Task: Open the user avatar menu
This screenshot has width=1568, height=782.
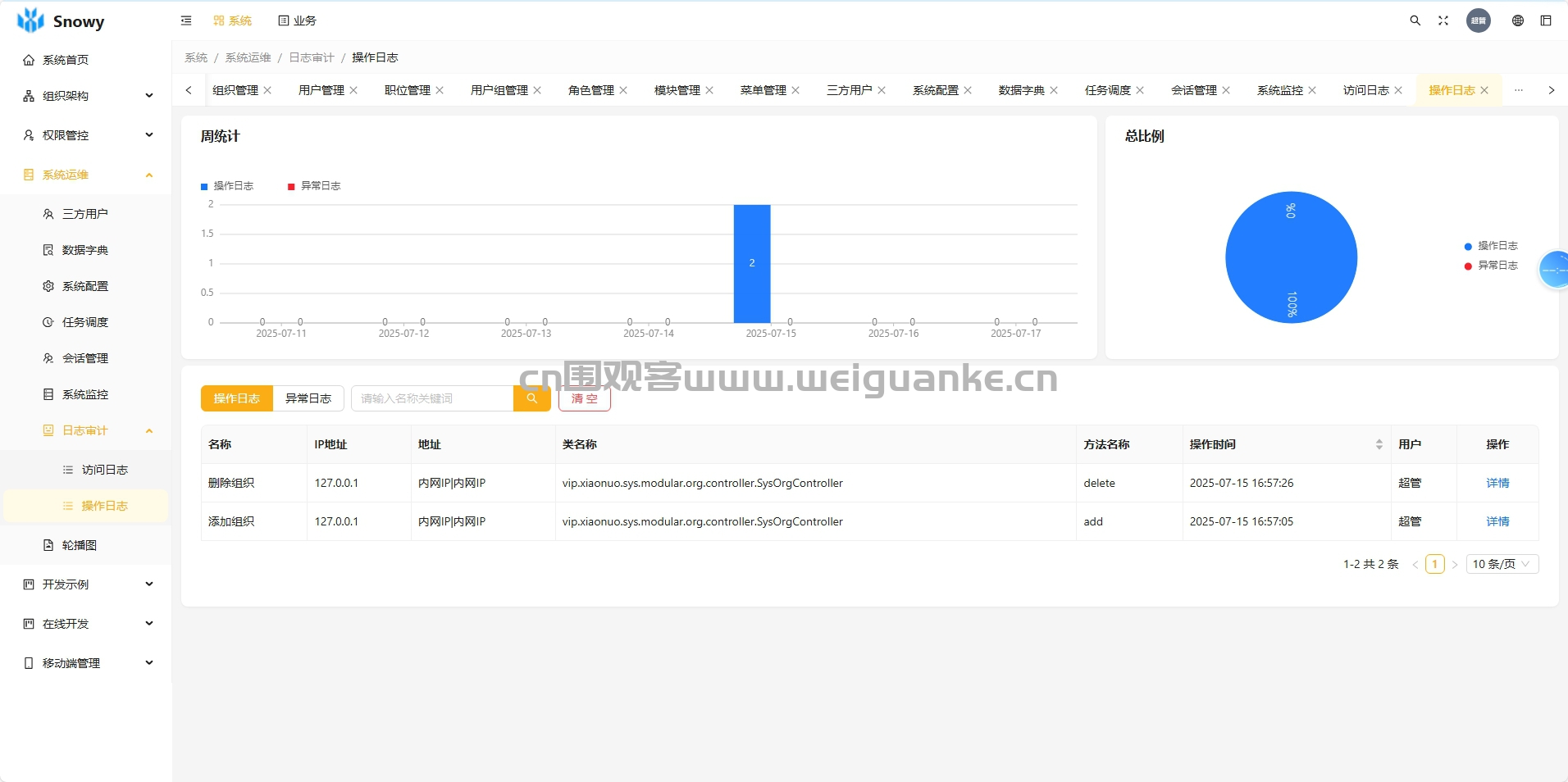Action: (1479, 20)
